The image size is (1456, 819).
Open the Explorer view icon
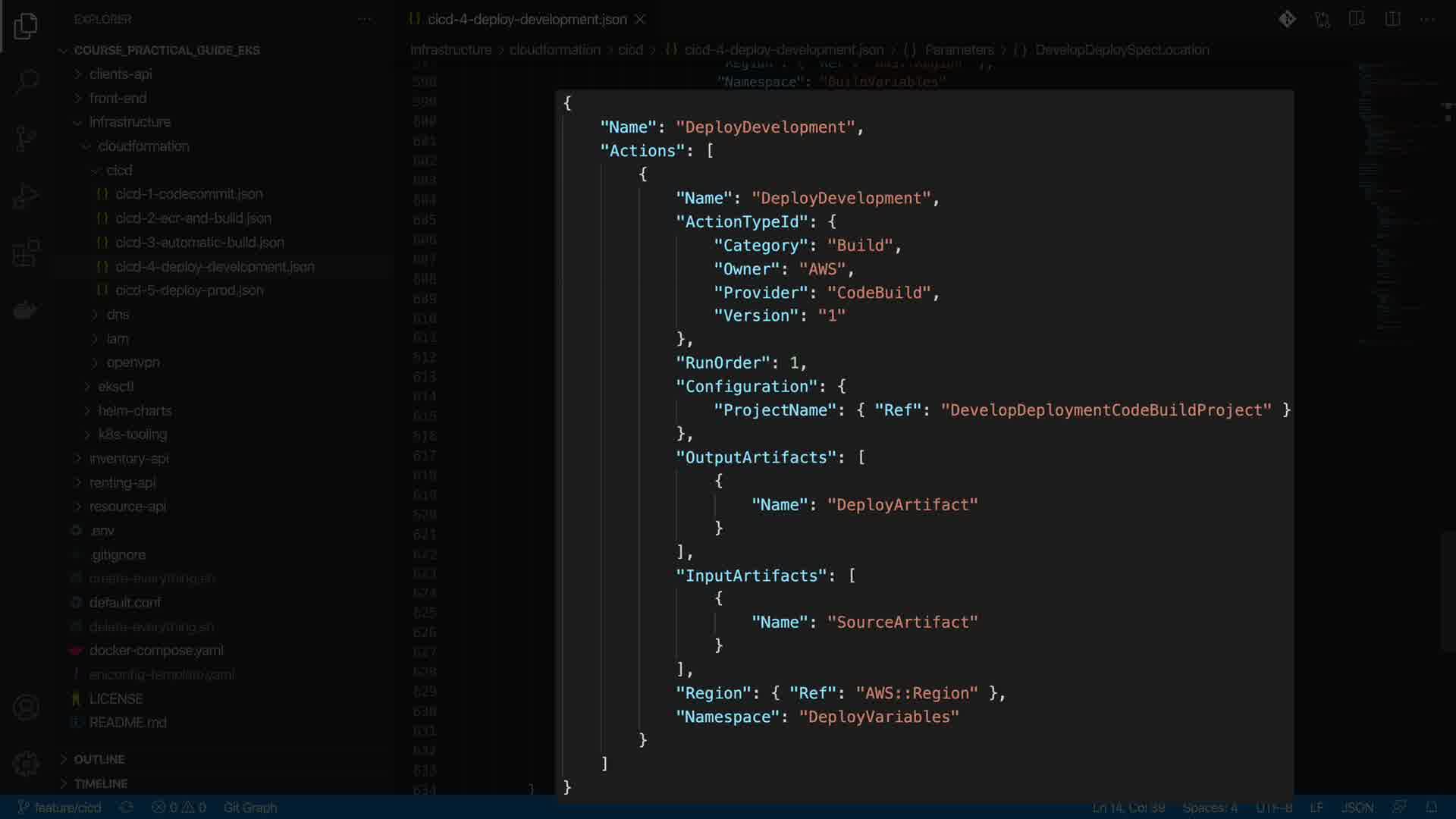tap(26, 27)
